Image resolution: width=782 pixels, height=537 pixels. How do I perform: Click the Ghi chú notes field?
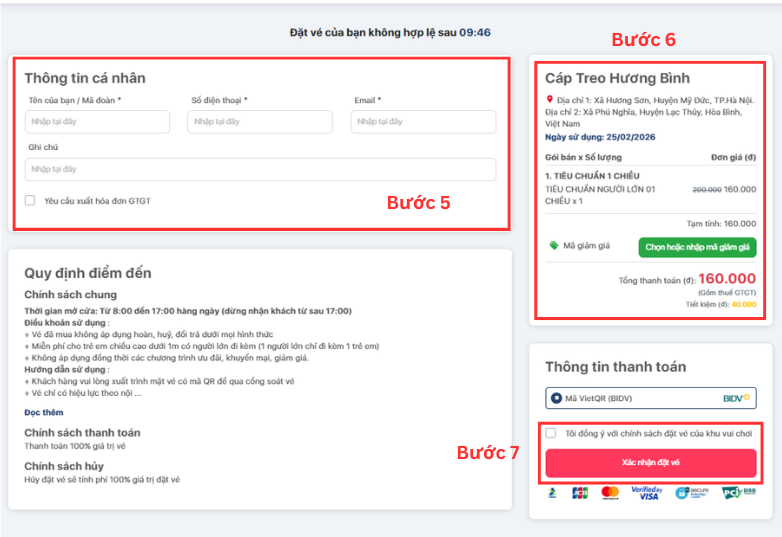260,169
